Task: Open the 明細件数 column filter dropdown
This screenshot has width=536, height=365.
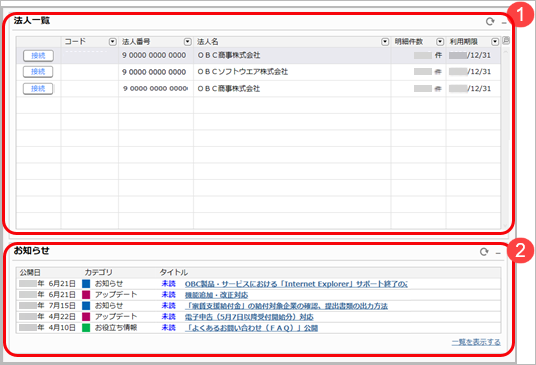Action: click(440, 42)
